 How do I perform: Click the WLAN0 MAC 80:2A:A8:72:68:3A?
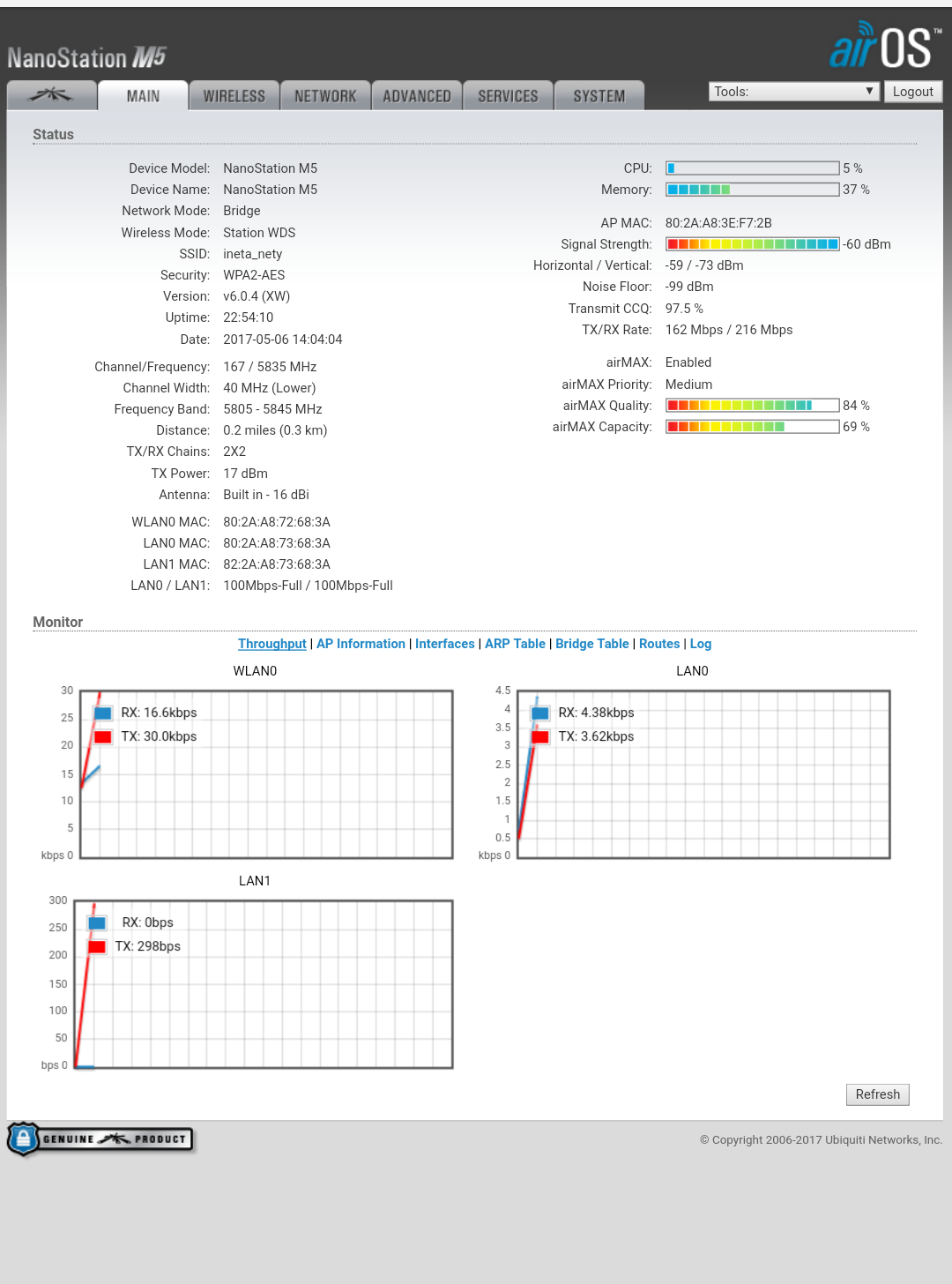(x=277, y=522)
